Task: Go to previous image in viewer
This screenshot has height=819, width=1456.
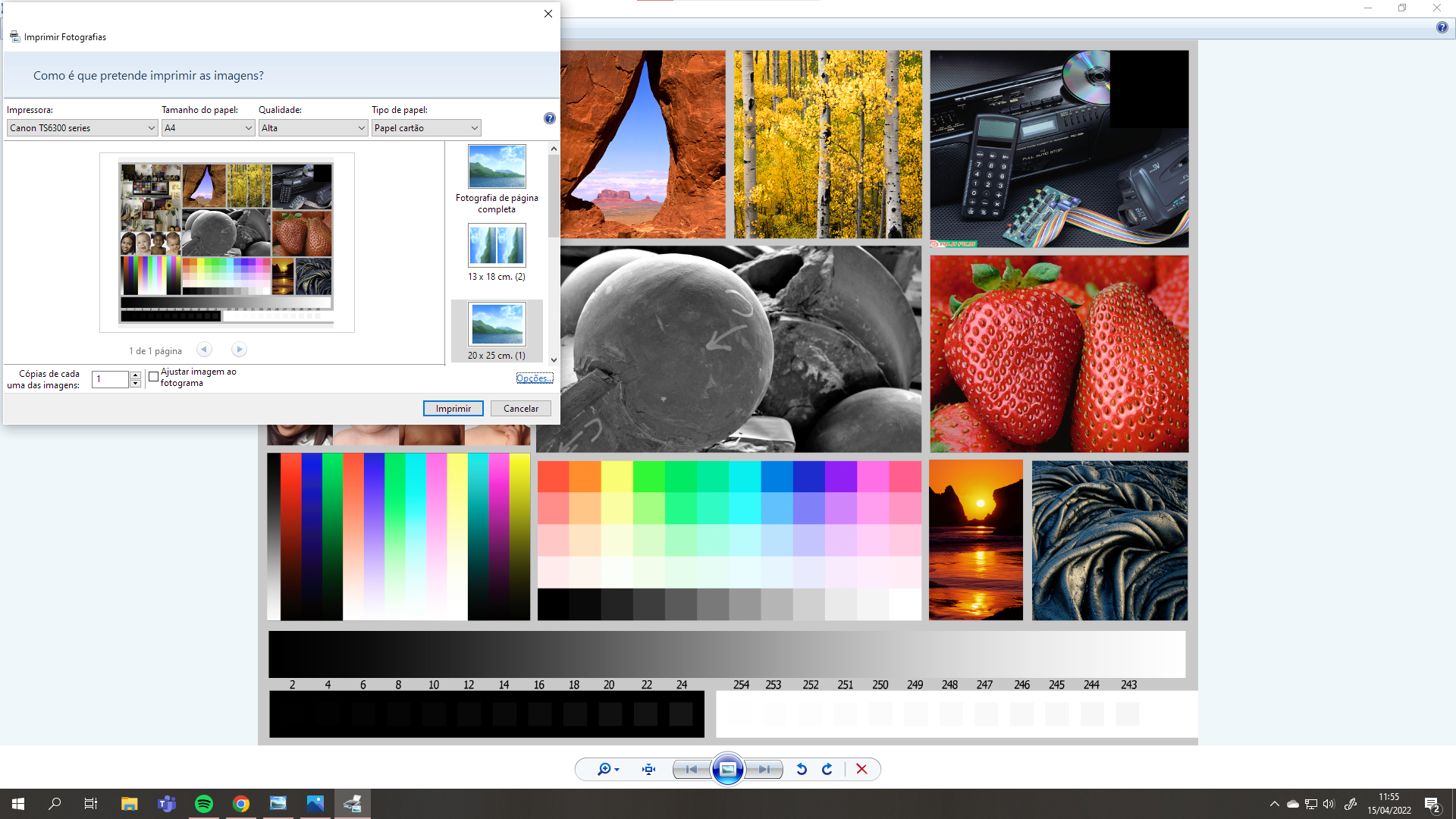Action: 691,769
